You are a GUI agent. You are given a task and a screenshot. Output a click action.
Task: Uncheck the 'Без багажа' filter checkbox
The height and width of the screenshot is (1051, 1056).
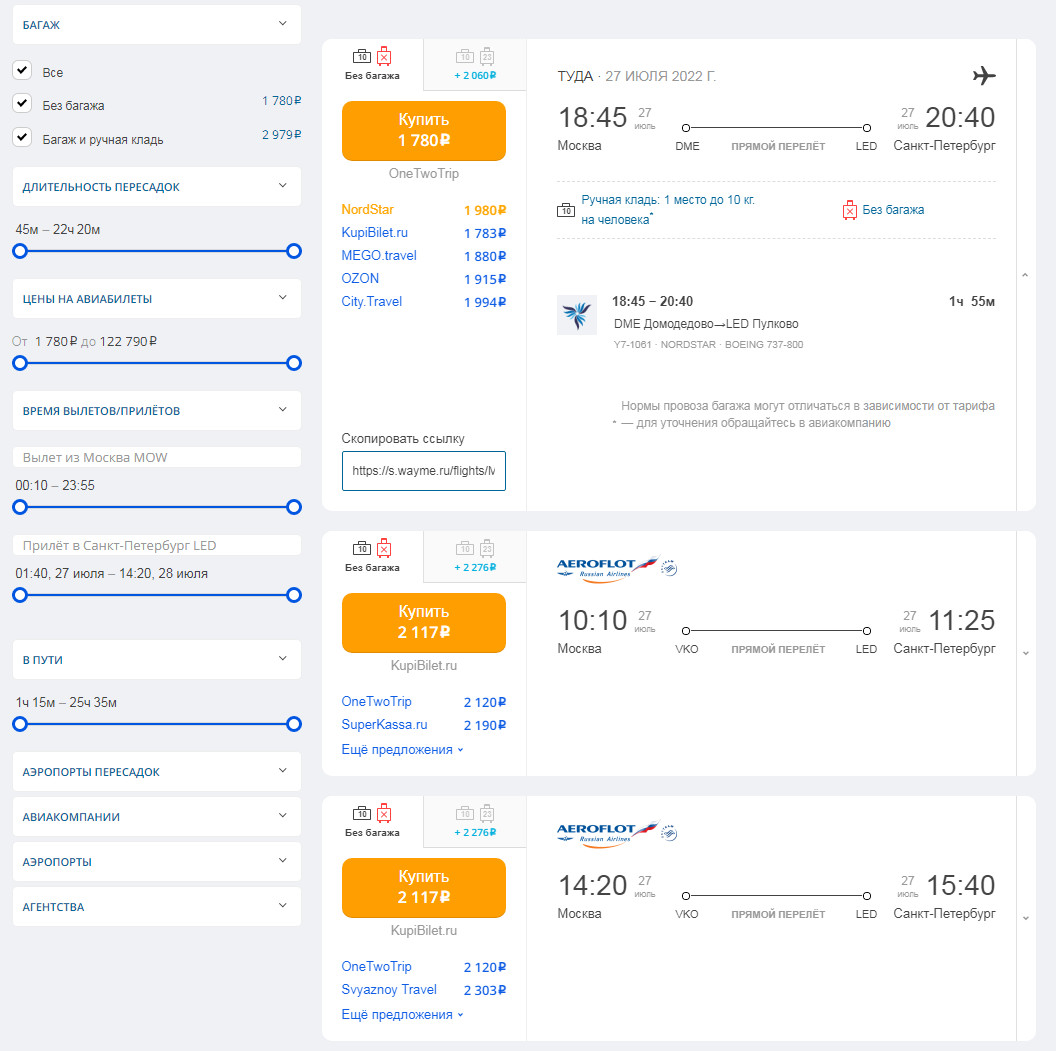(22, 104)
